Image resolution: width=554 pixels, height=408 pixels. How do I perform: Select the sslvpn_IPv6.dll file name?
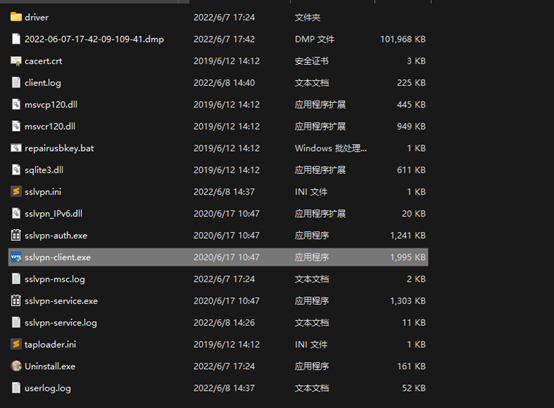53,214
